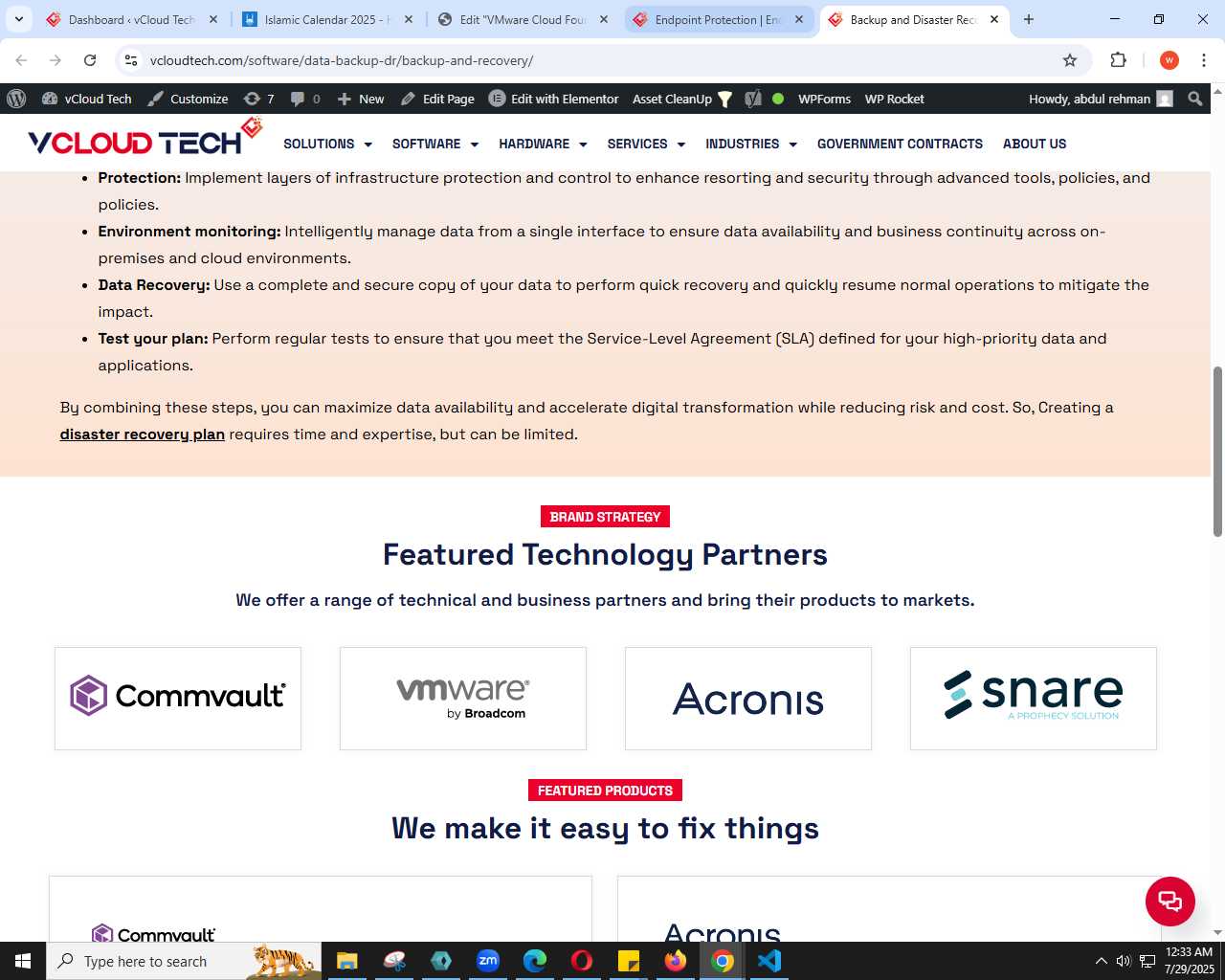The height and width of the screenshot is (980, 1225).
Task: Click the Commvault partner logo card
Action: tap(178, 699)
